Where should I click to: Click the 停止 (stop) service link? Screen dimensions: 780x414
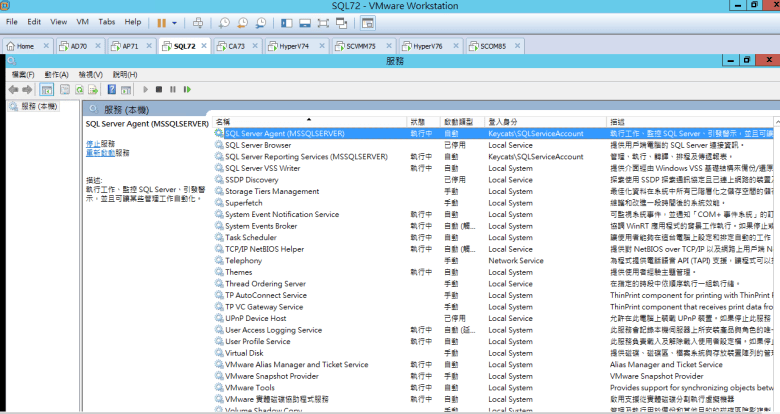point(93,144)
